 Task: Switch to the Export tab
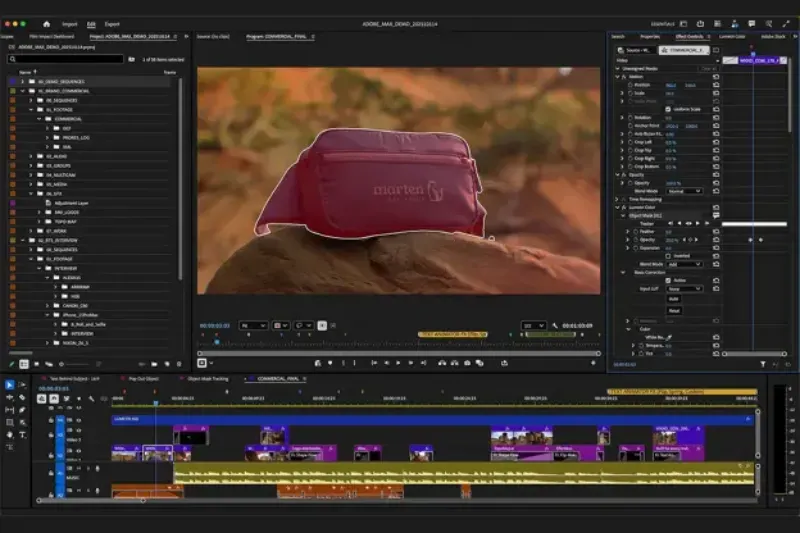112,24
